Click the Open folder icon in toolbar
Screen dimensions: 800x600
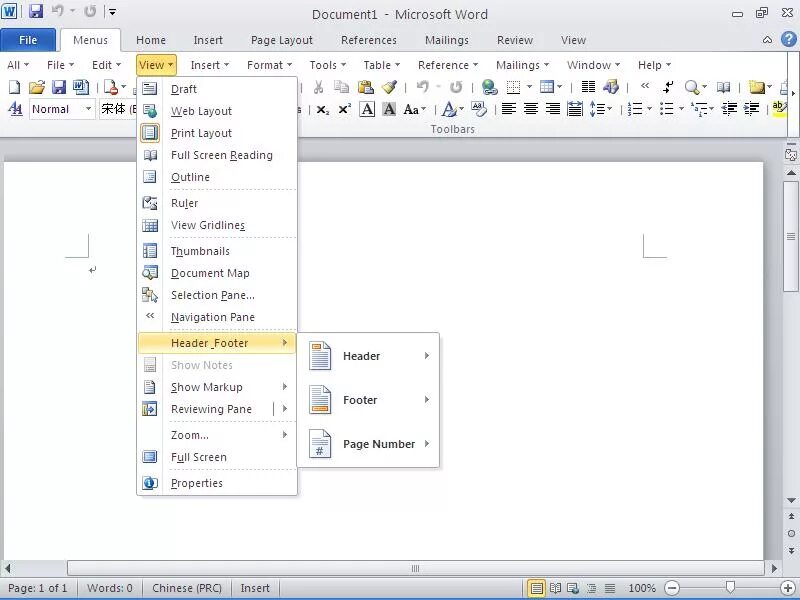coord(37,87)
